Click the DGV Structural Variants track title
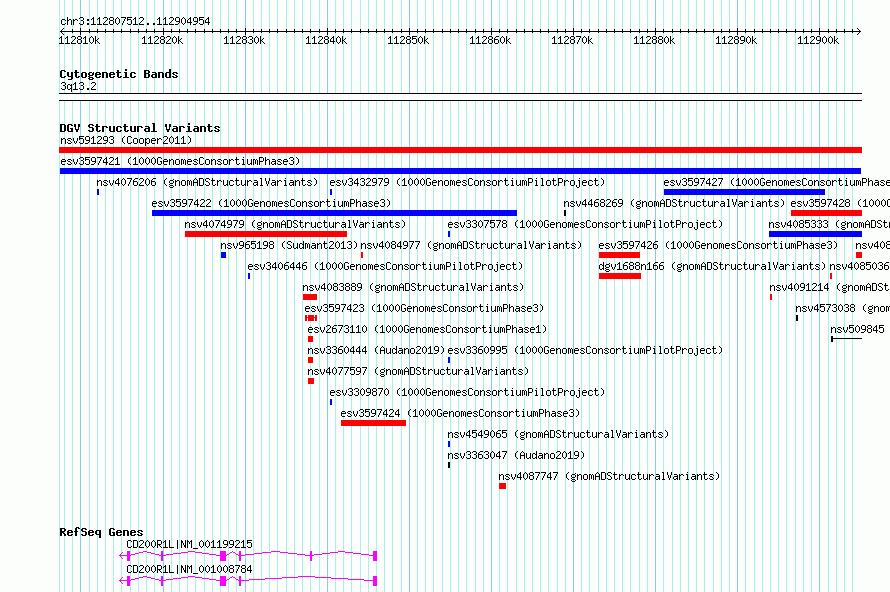The height and width of the screenshot is (592, 890). [x=140, y=128]
